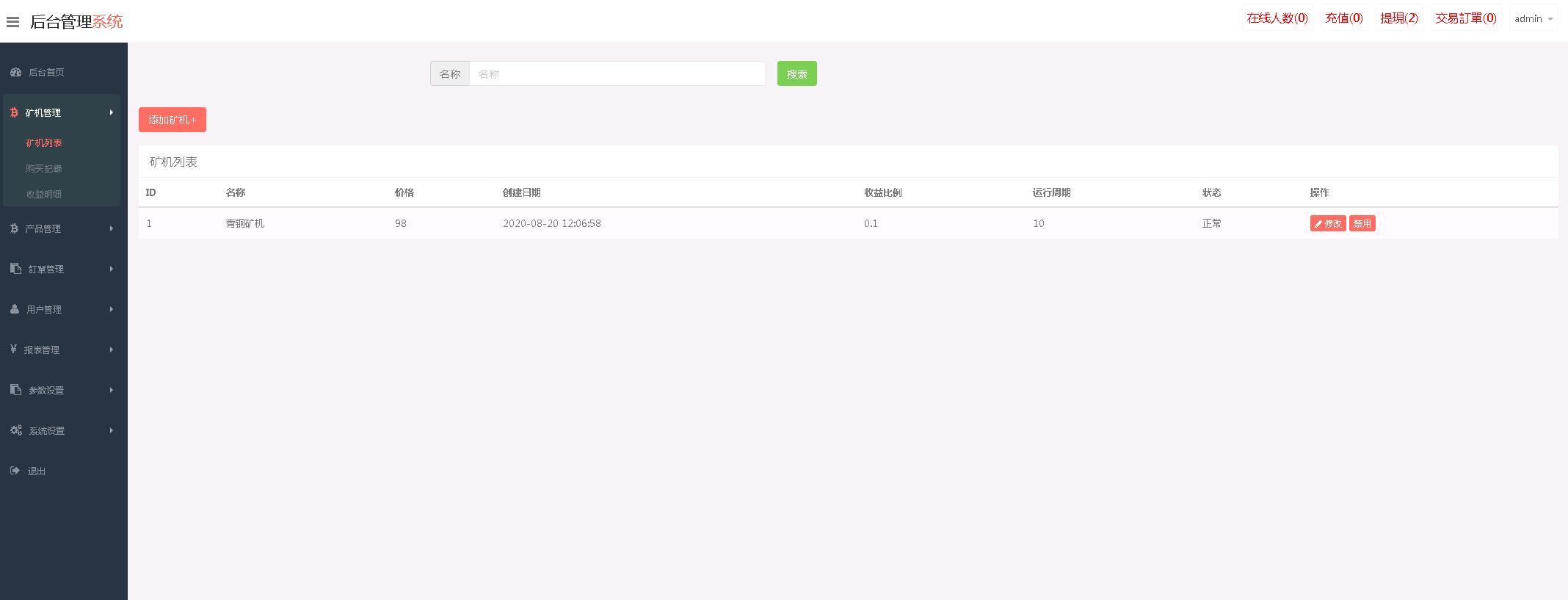
Task: Click the 创建日期 column header
Action: click(x=522, y=192)
